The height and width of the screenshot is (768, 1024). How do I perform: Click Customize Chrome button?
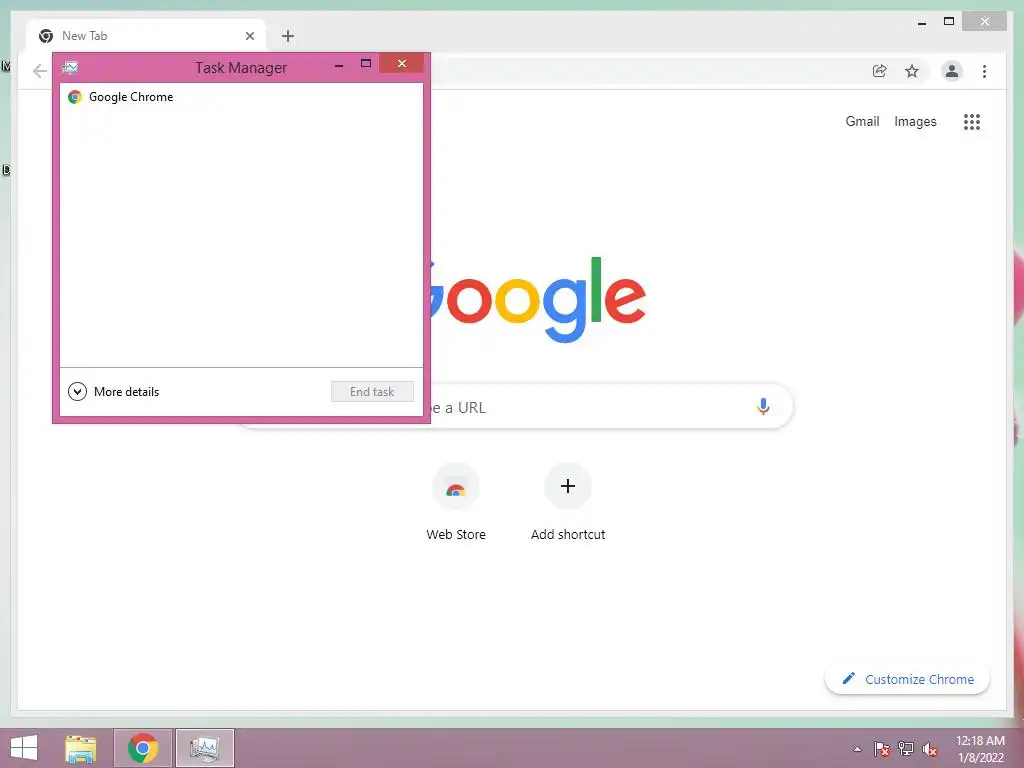point(907,679)
